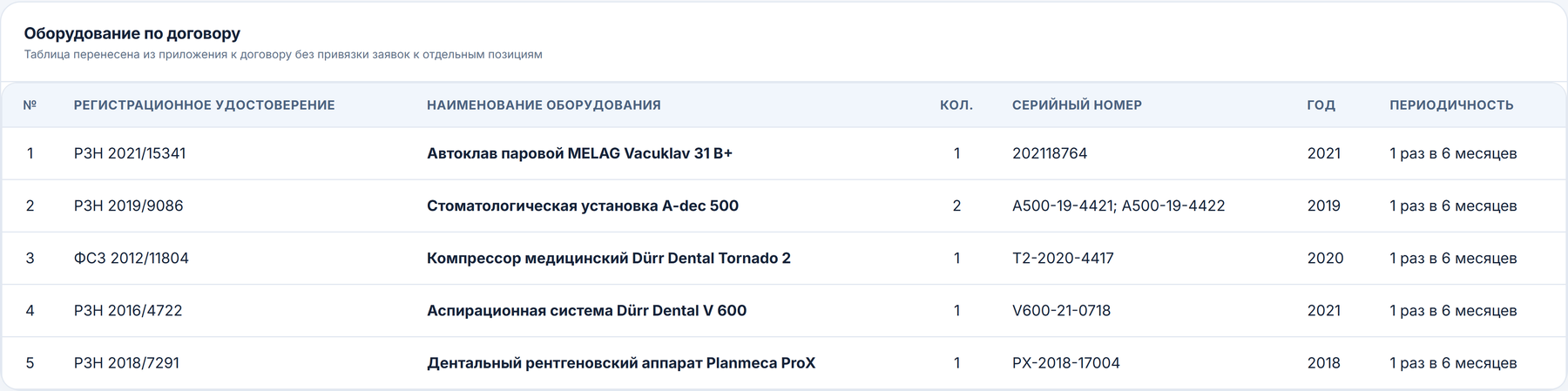The height and width of the screenshot is (391, 1568).
Task: Click the Год column header
Action: [x=1321, y=105]
